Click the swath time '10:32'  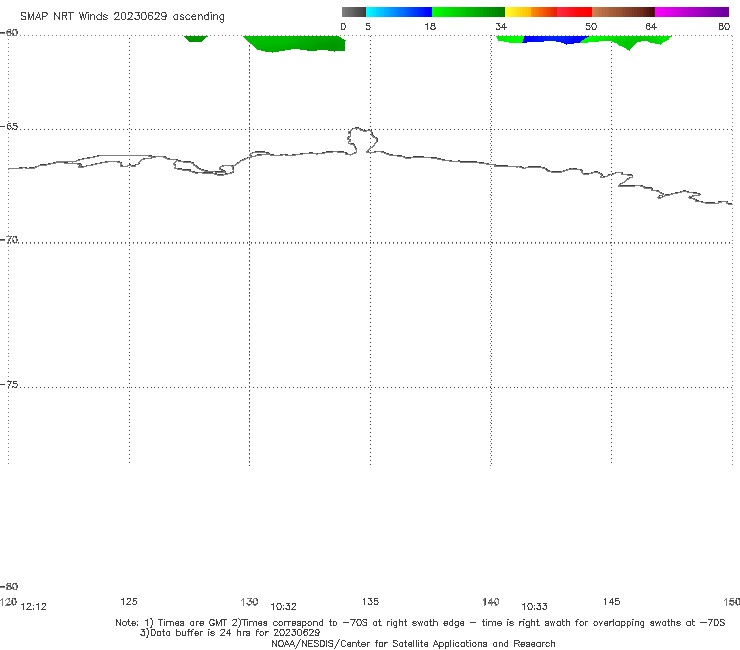(283, 607)
